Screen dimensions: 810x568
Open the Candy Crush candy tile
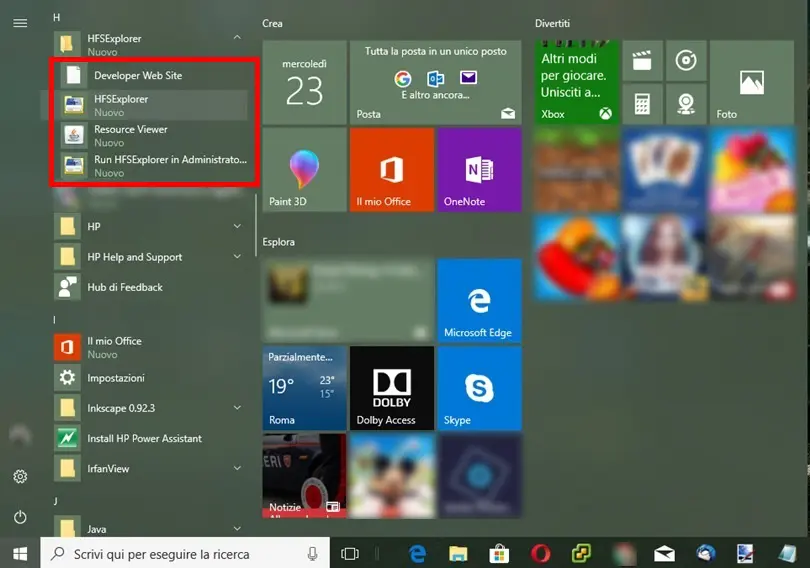pyautogui.click(x=752, y=169)
